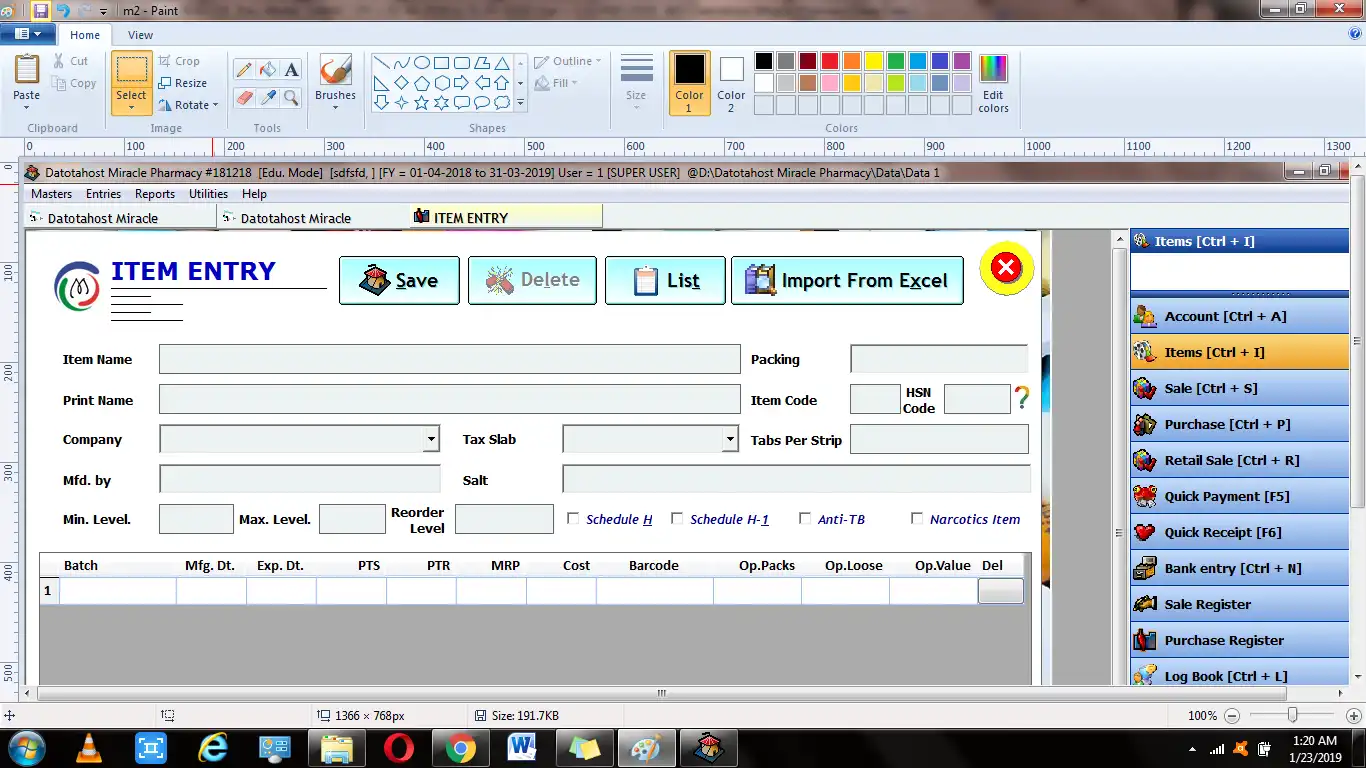
Task: Open Google Chrome from the taskbar
Action: click(x=460, y=748)
